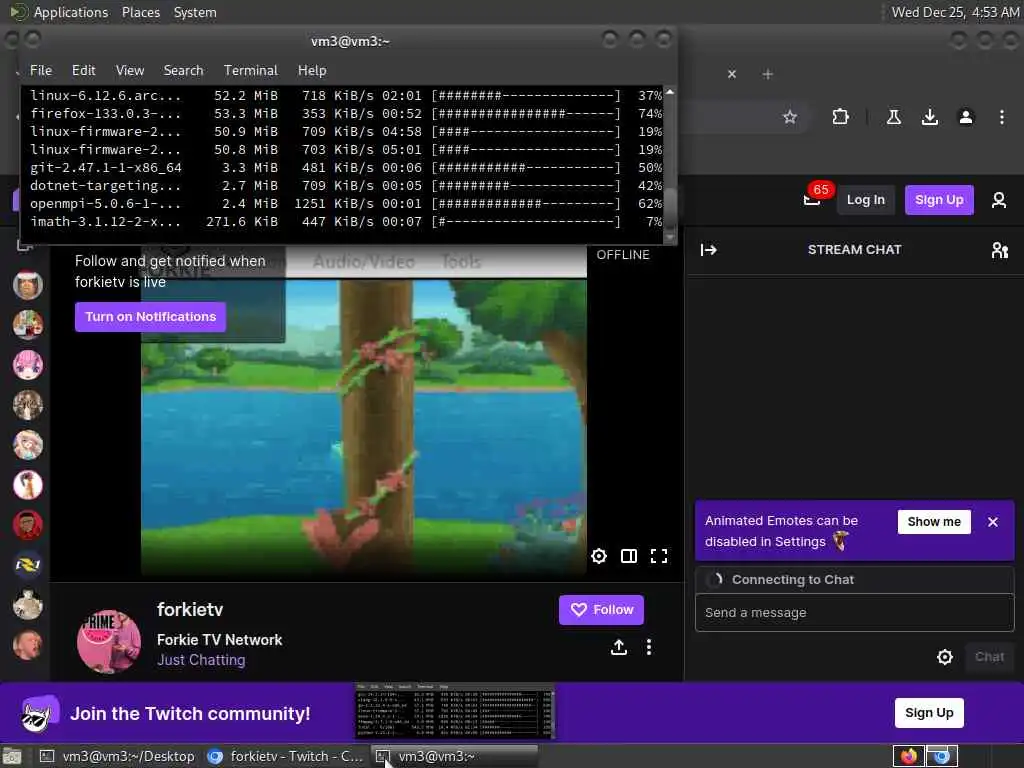The image size is (1024, 768).
Task: Dismiss the Animated Emotes notice
Action: [x=993, y=522]
